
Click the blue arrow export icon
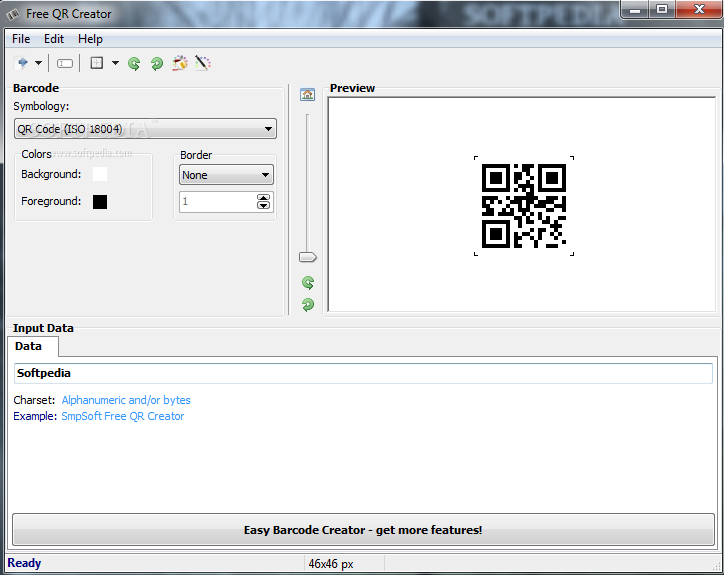coord(22,63)
